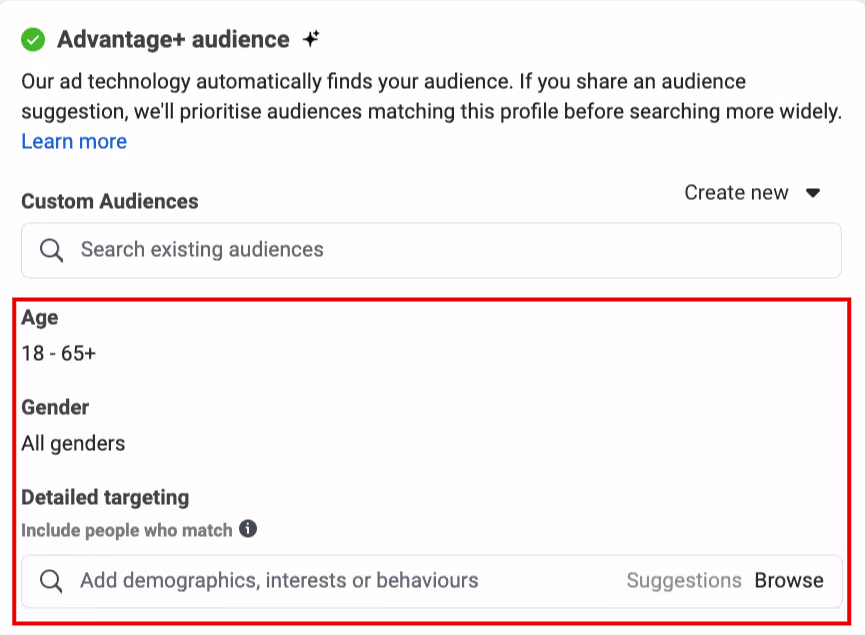Viewport: 865px width, 635px height.
Task: Open the Learn more link
Action: pyautogui.click(x=74, y=142)
